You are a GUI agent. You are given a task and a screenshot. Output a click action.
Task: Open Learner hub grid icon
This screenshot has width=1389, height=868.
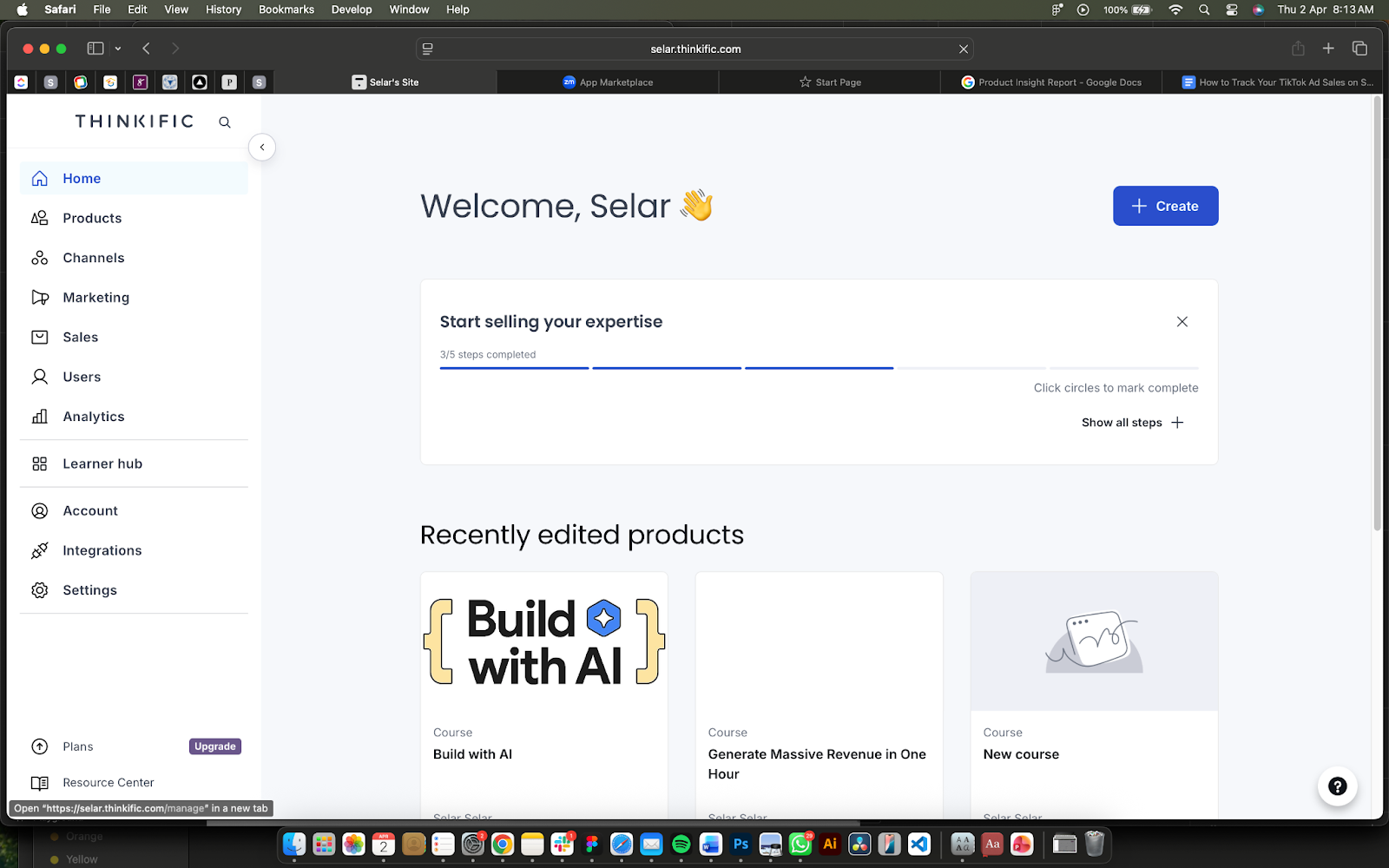coord(40,464)
